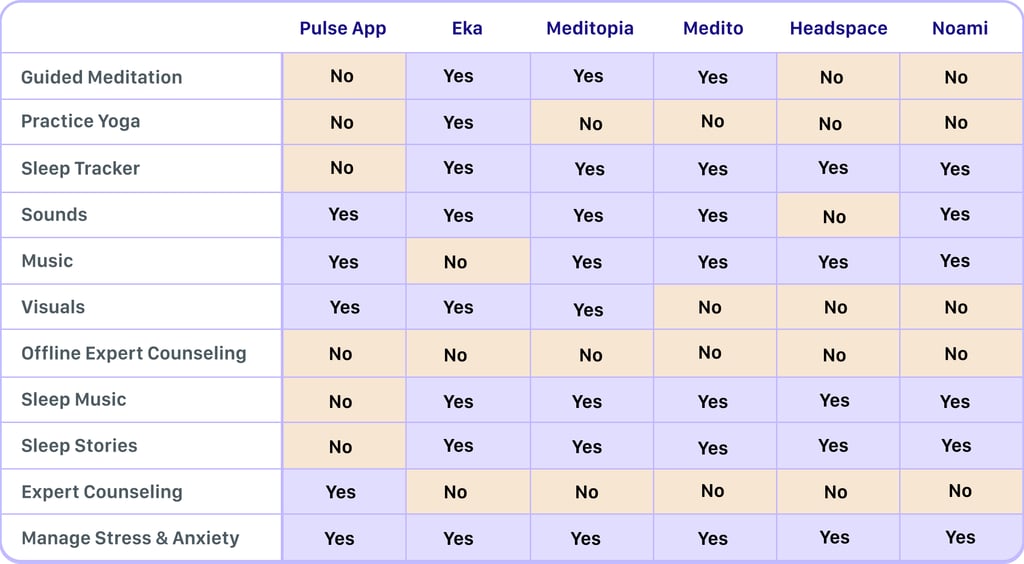Screen dimensions: 1024x564
Task: Click Pulse App's Expert Counseling Yes cell
Action: pos(341,492)
